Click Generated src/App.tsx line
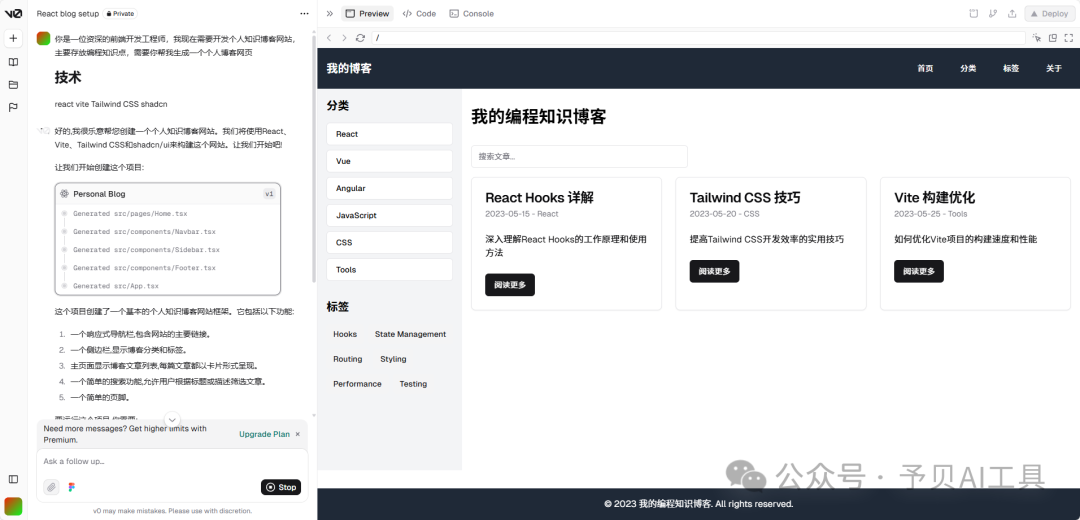The height and width of the screenshot is (520, 1080). (x=116, y=285)
